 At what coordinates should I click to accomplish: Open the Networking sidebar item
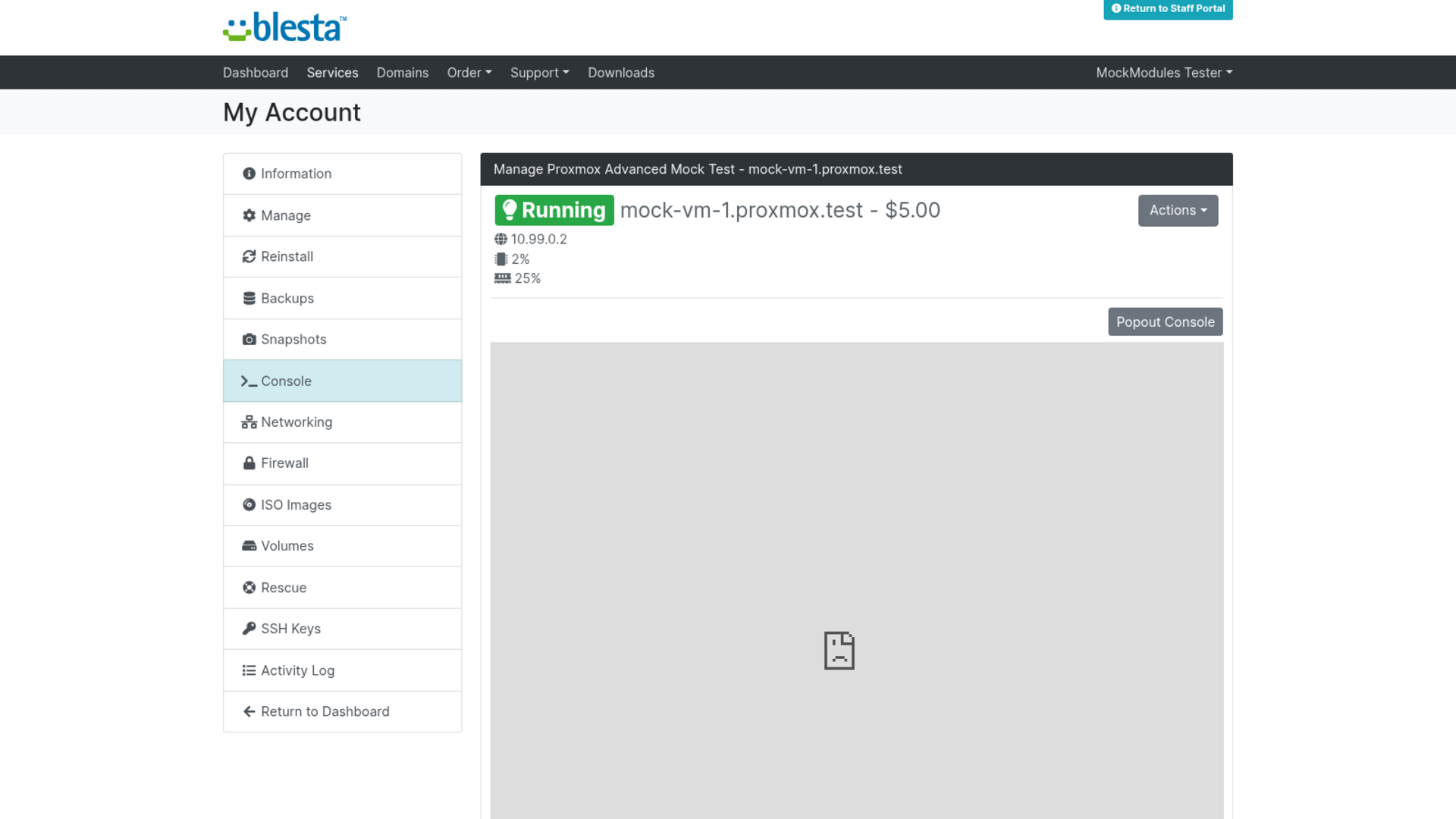tap(343, 422)
